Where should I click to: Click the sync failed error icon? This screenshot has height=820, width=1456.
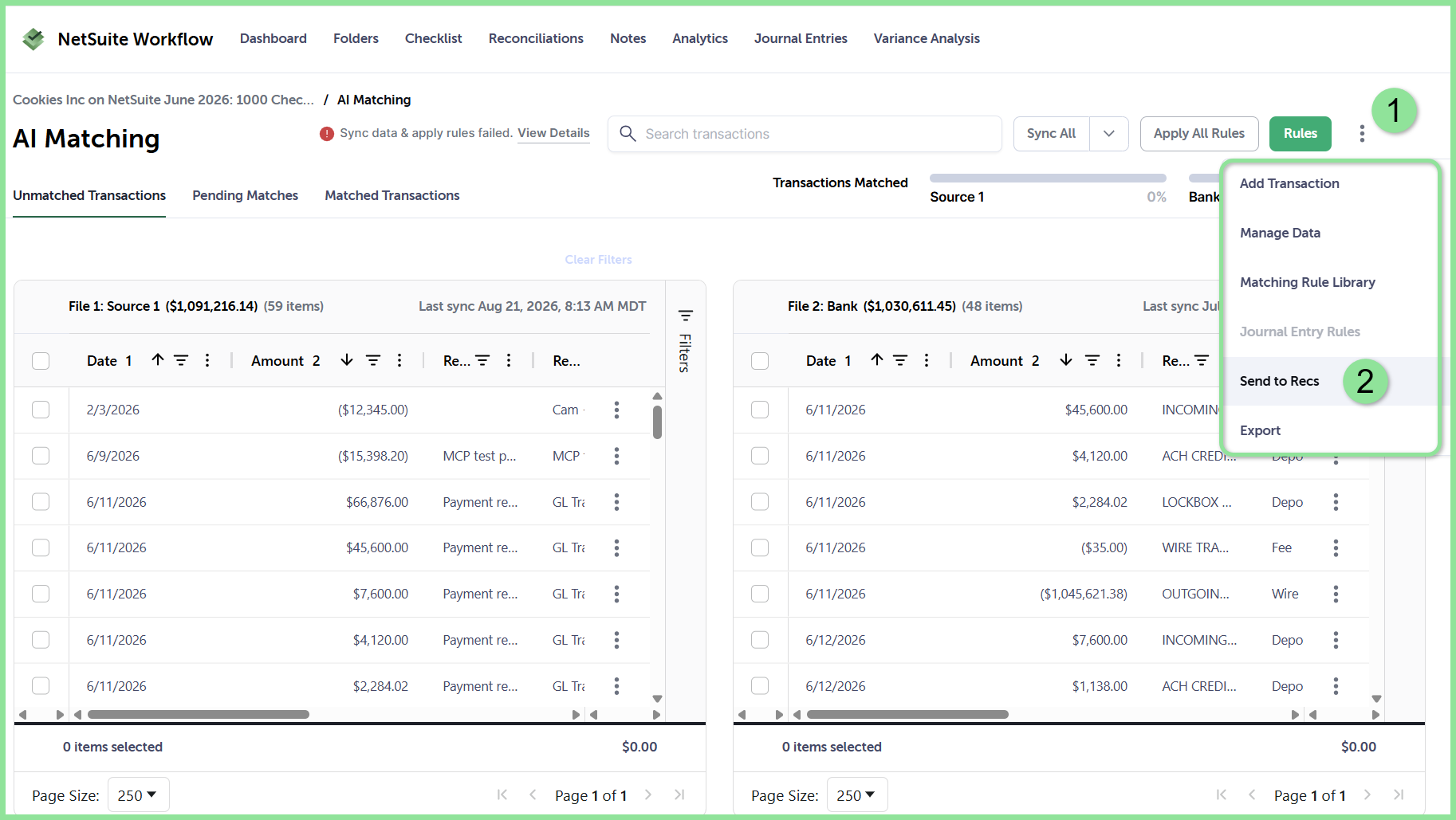pos(326,134)
